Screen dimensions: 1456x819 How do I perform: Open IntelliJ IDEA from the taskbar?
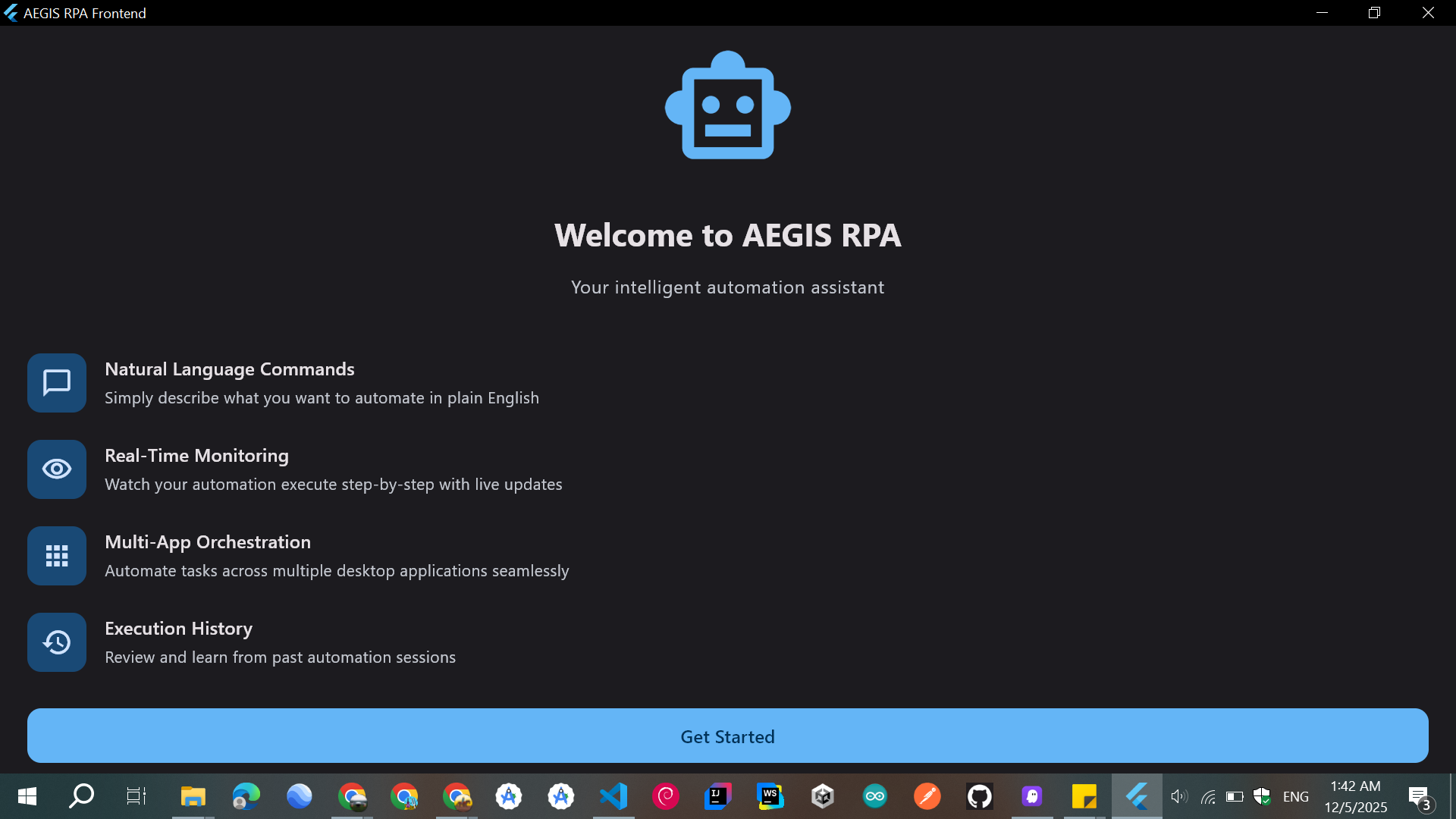[717, 796]
